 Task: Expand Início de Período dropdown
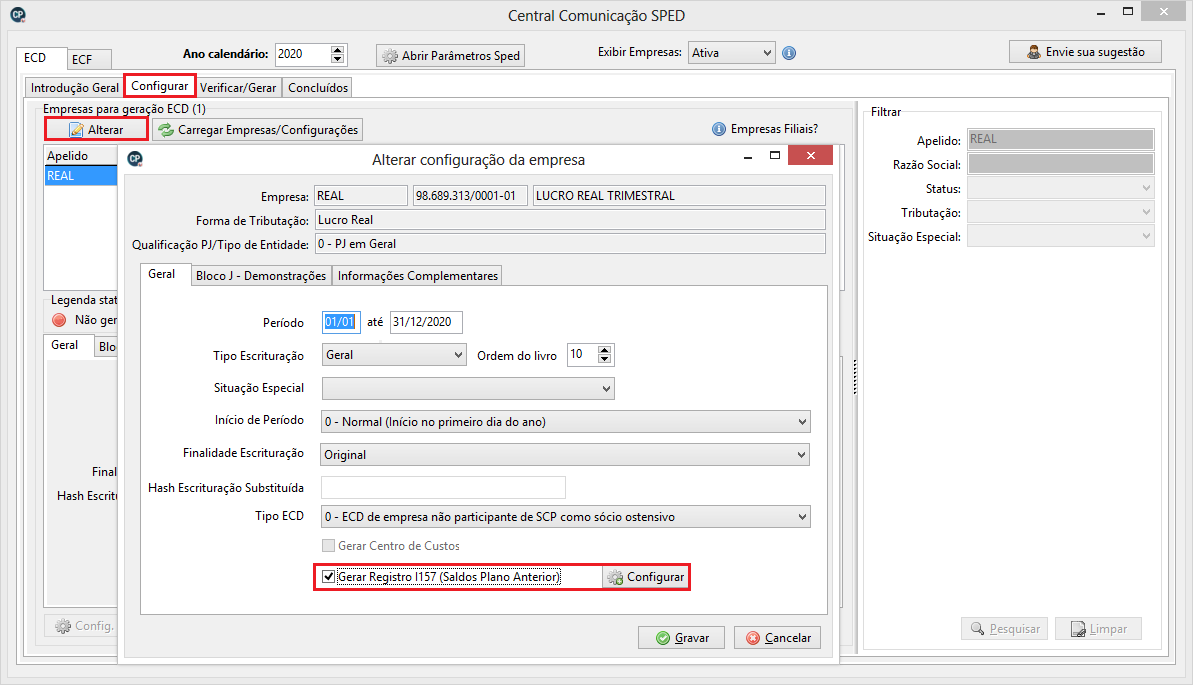(565, 422)
